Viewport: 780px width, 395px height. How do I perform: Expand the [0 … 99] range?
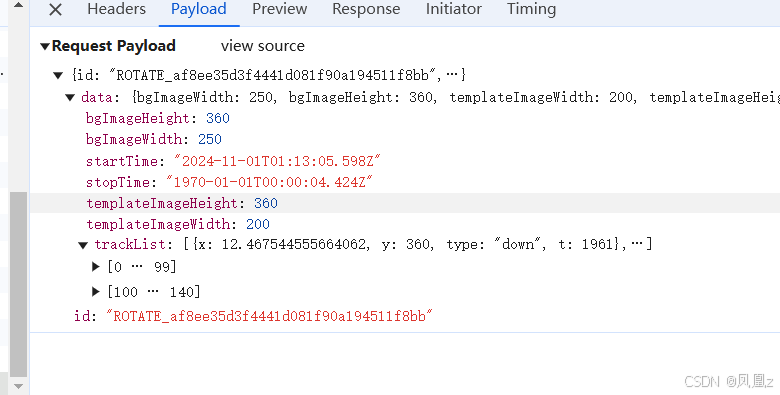point(96,267)
